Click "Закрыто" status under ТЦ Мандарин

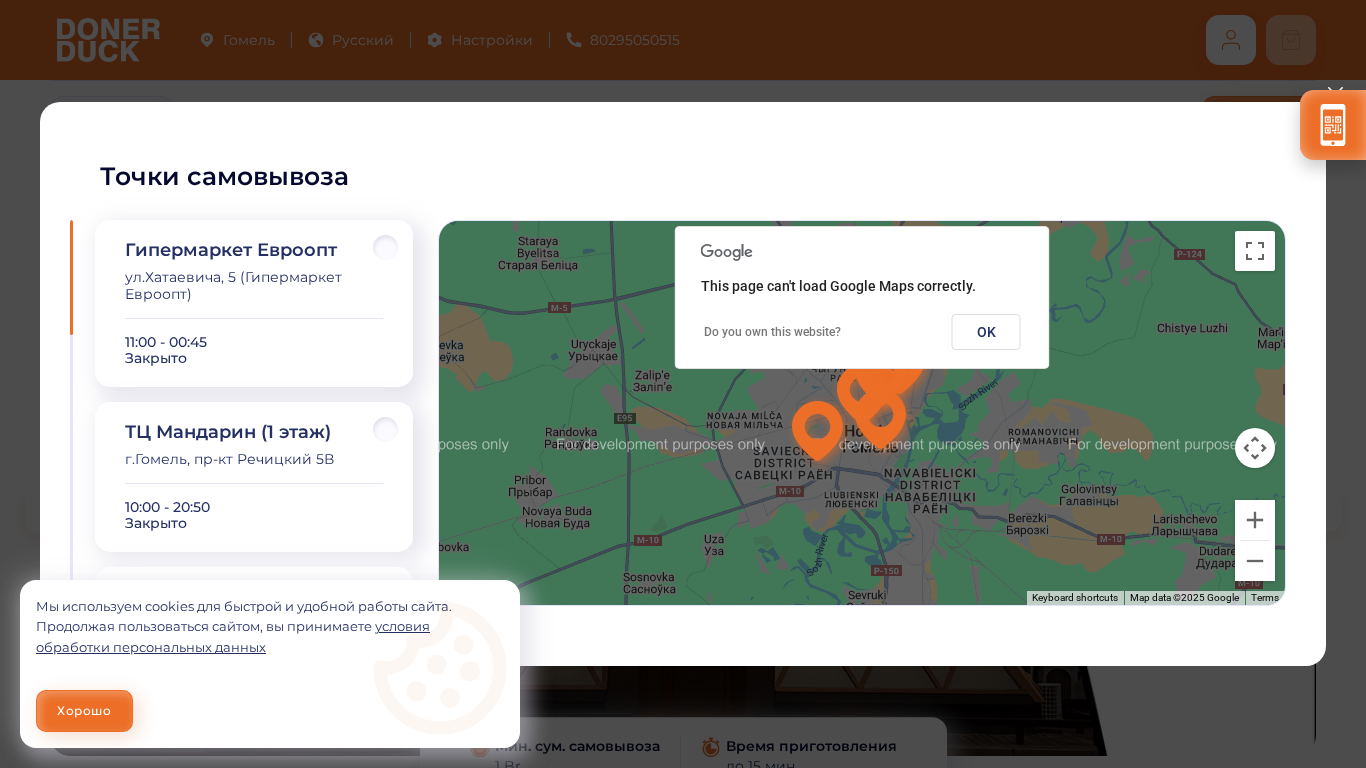[x=156, y=523]
